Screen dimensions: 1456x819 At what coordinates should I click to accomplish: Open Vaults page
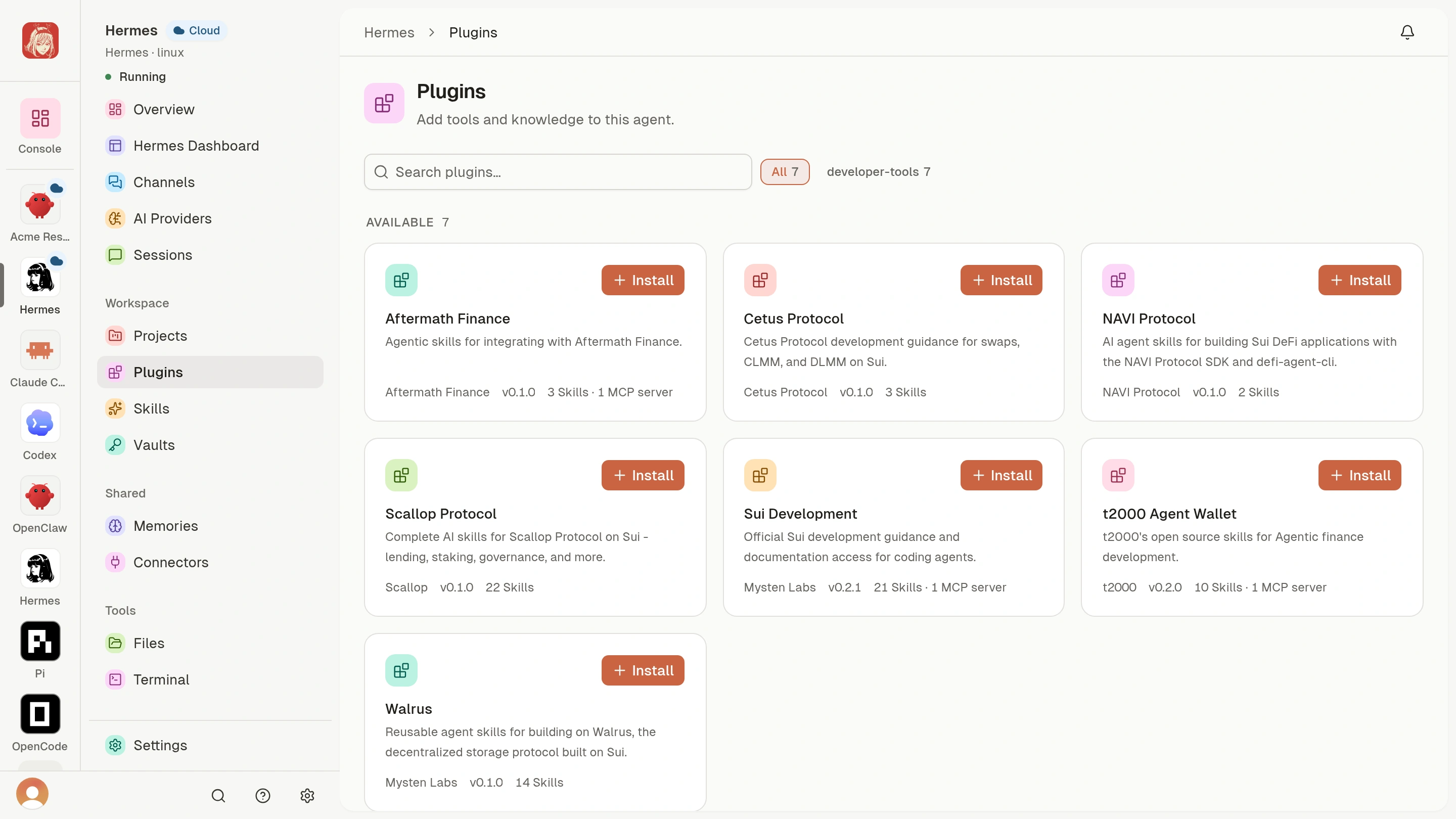tap(210, 445)
